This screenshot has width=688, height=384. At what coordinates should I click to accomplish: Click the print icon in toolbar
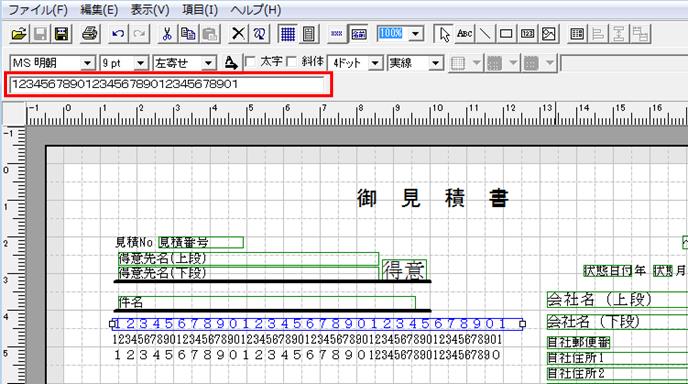click(90, 34)
